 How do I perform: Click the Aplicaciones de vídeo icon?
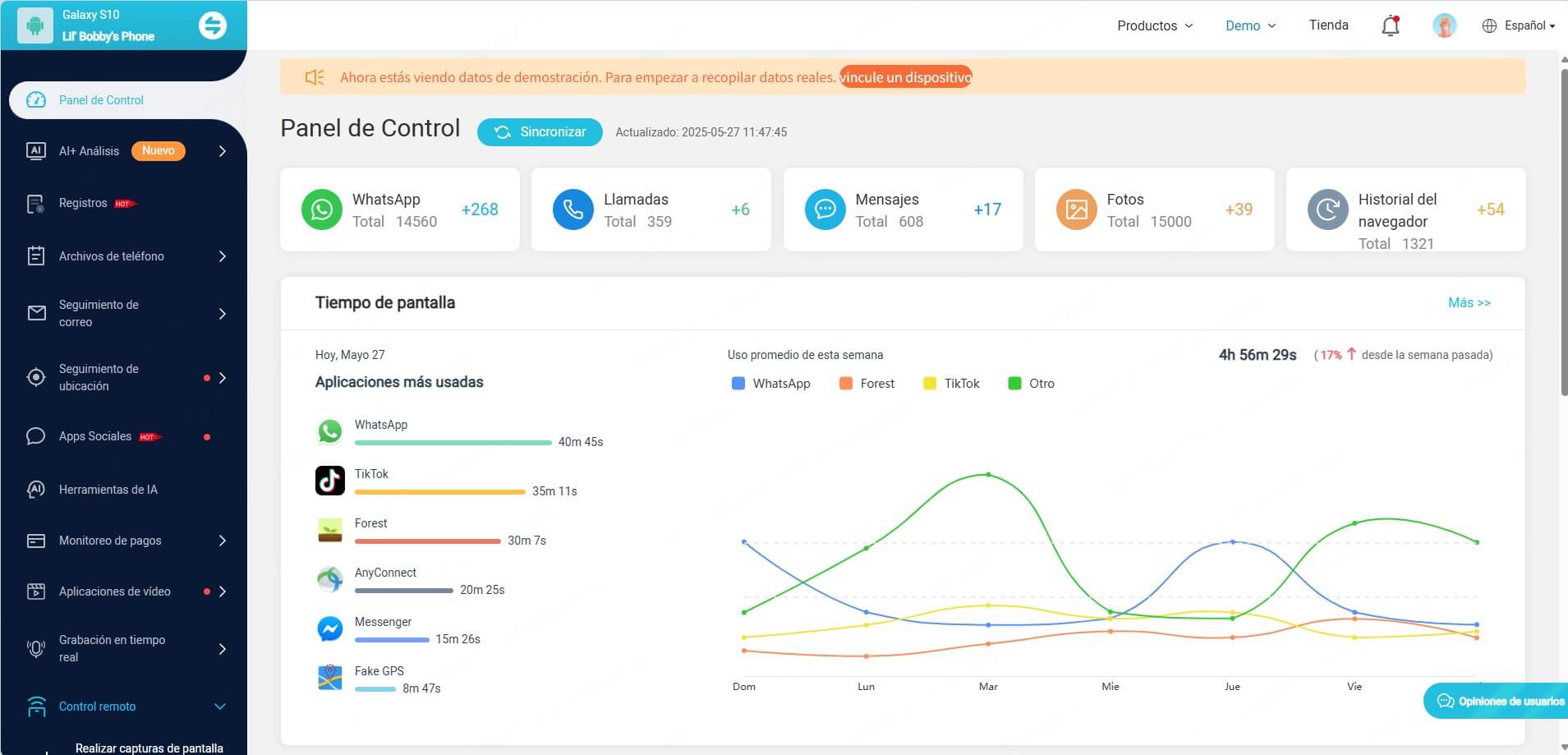point(36,592)
